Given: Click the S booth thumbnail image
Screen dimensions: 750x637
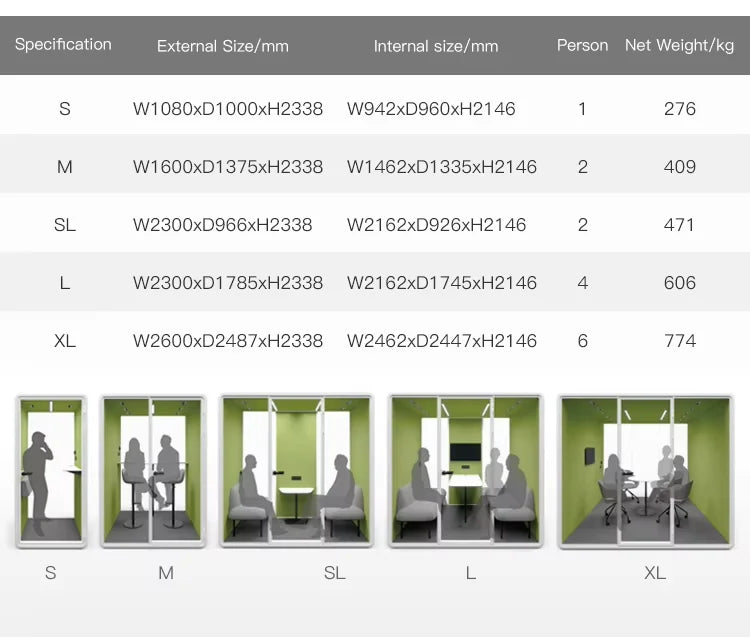Looking at the screenshot, I should (x=51, y=471).
